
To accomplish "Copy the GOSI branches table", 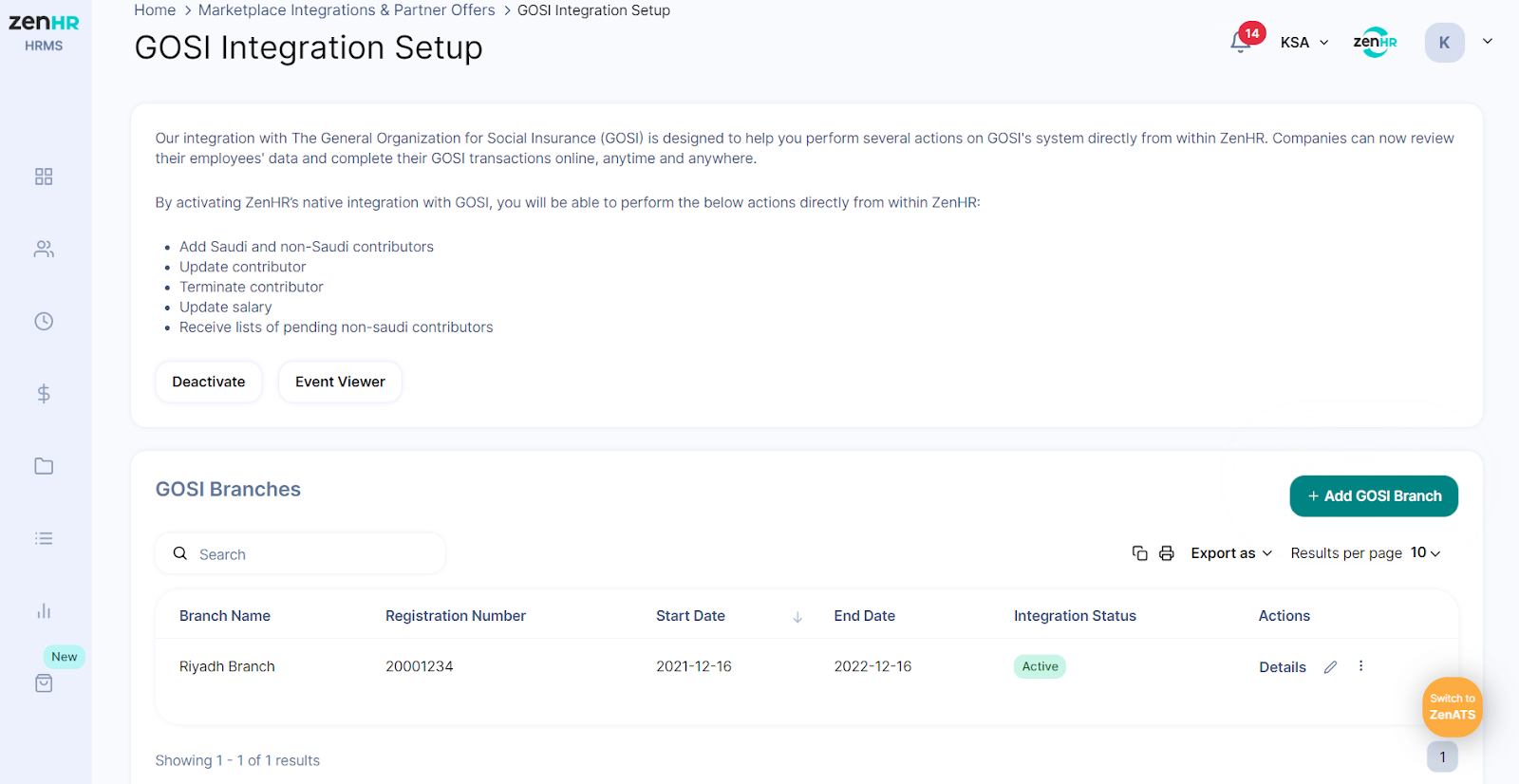I will [x=1140, y=553].
